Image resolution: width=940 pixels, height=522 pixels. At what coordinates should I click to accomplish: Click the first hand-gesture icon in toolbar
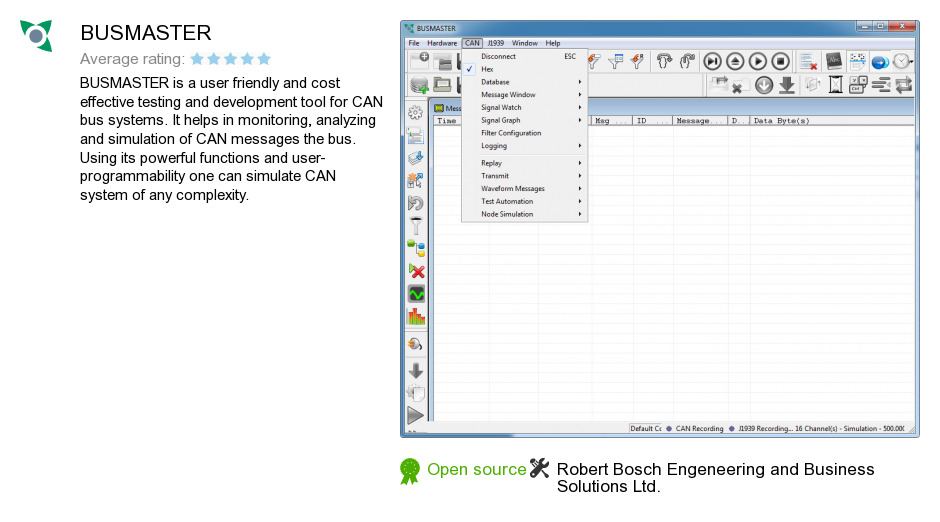coord(664,61)
